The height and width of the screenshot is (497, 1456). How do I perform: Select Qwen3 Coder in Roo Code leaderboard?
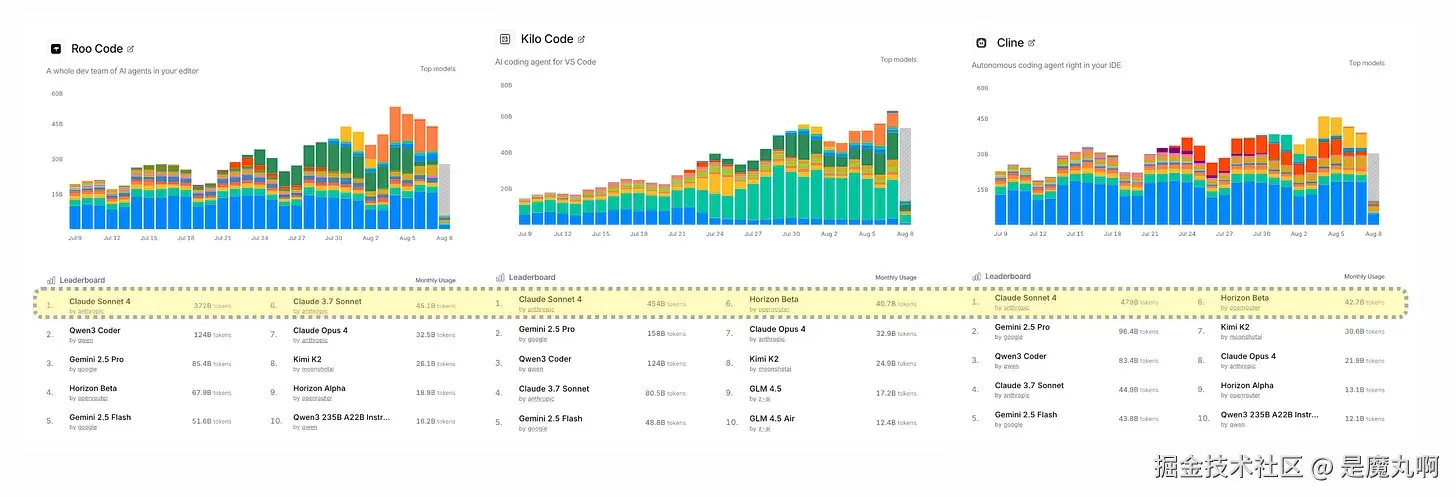click(x=95, y=331)
